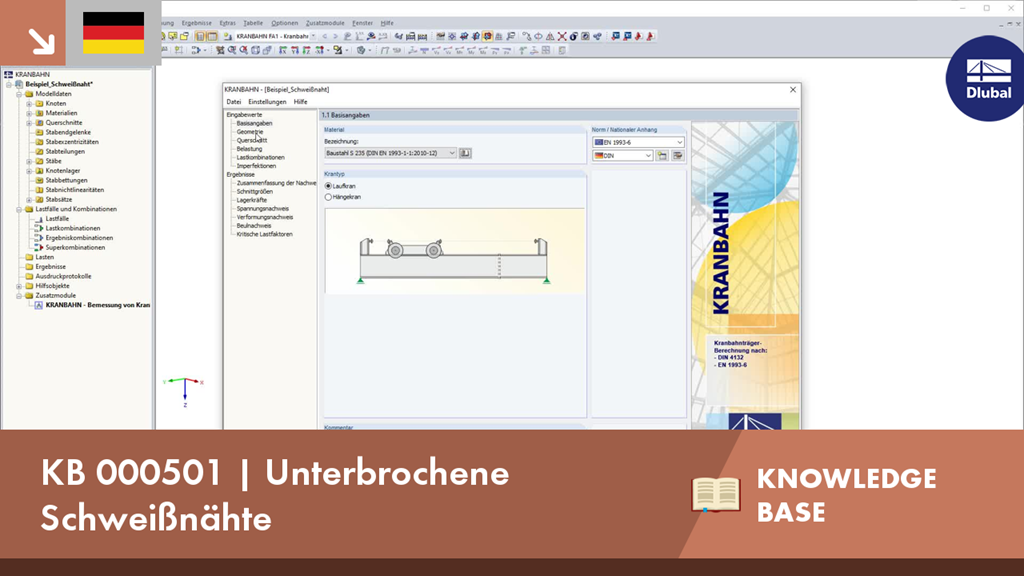Image resolution: width=1024 pixels, height=576 pixels.
Task: Open the Tabelle menu in main window
Action: pyautogui.click(x=253, y=23)
